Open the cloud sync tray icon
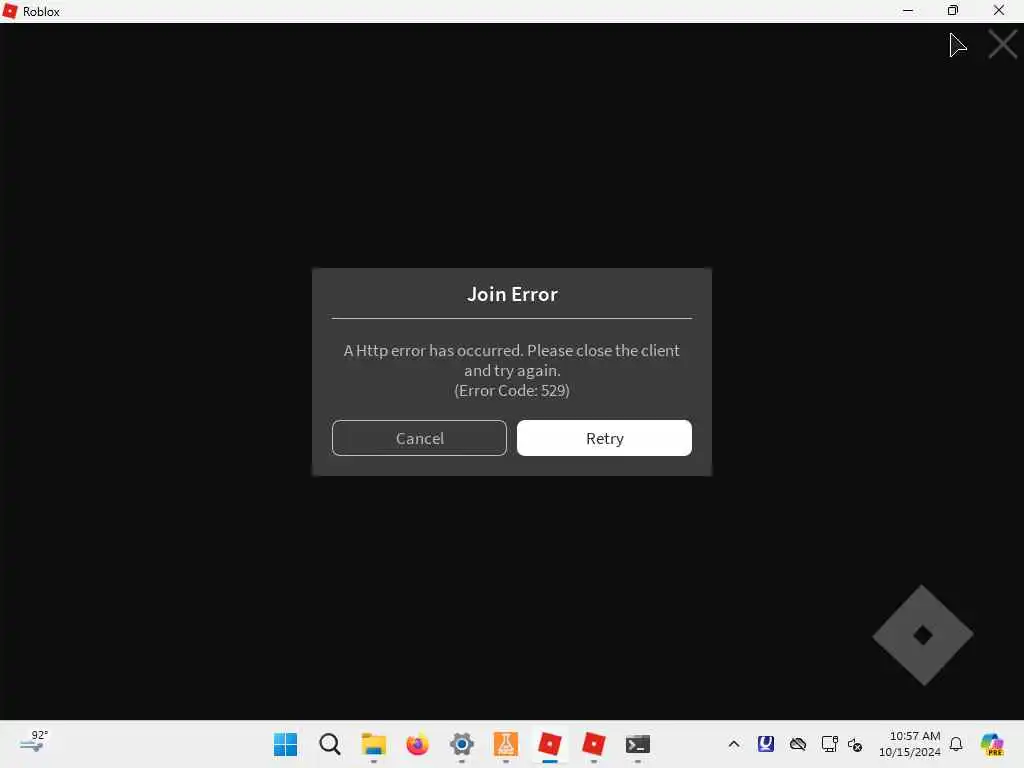This screenshot has height=768, width=1024. 797,744
